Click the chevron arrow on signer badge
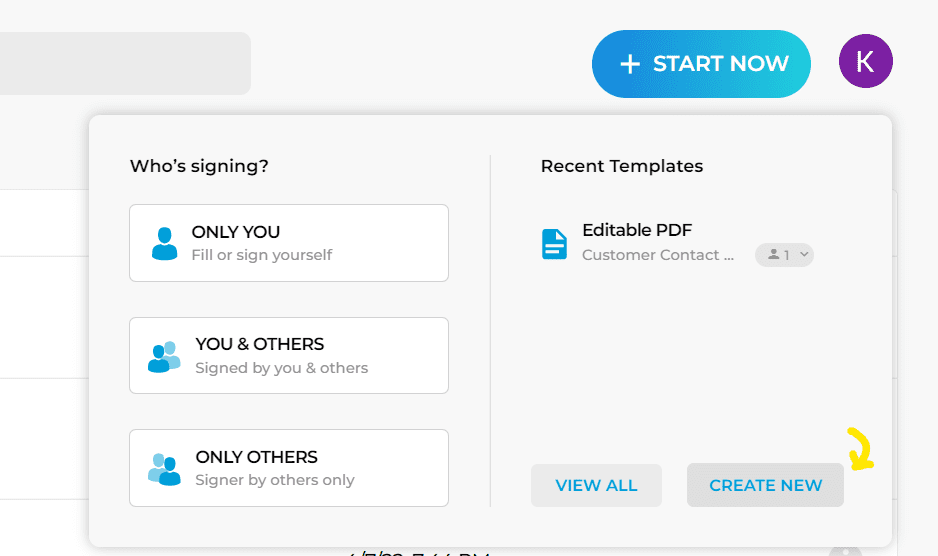Screen dimensions: 938x556 [804, 254]
